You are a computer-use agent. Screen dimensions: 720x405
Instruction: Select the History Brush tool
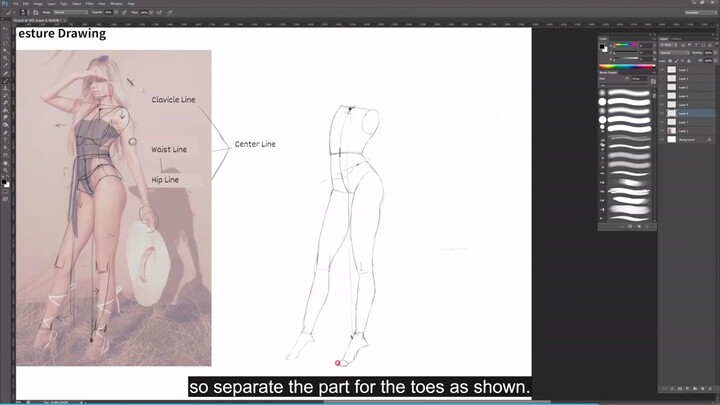point(6,96)
